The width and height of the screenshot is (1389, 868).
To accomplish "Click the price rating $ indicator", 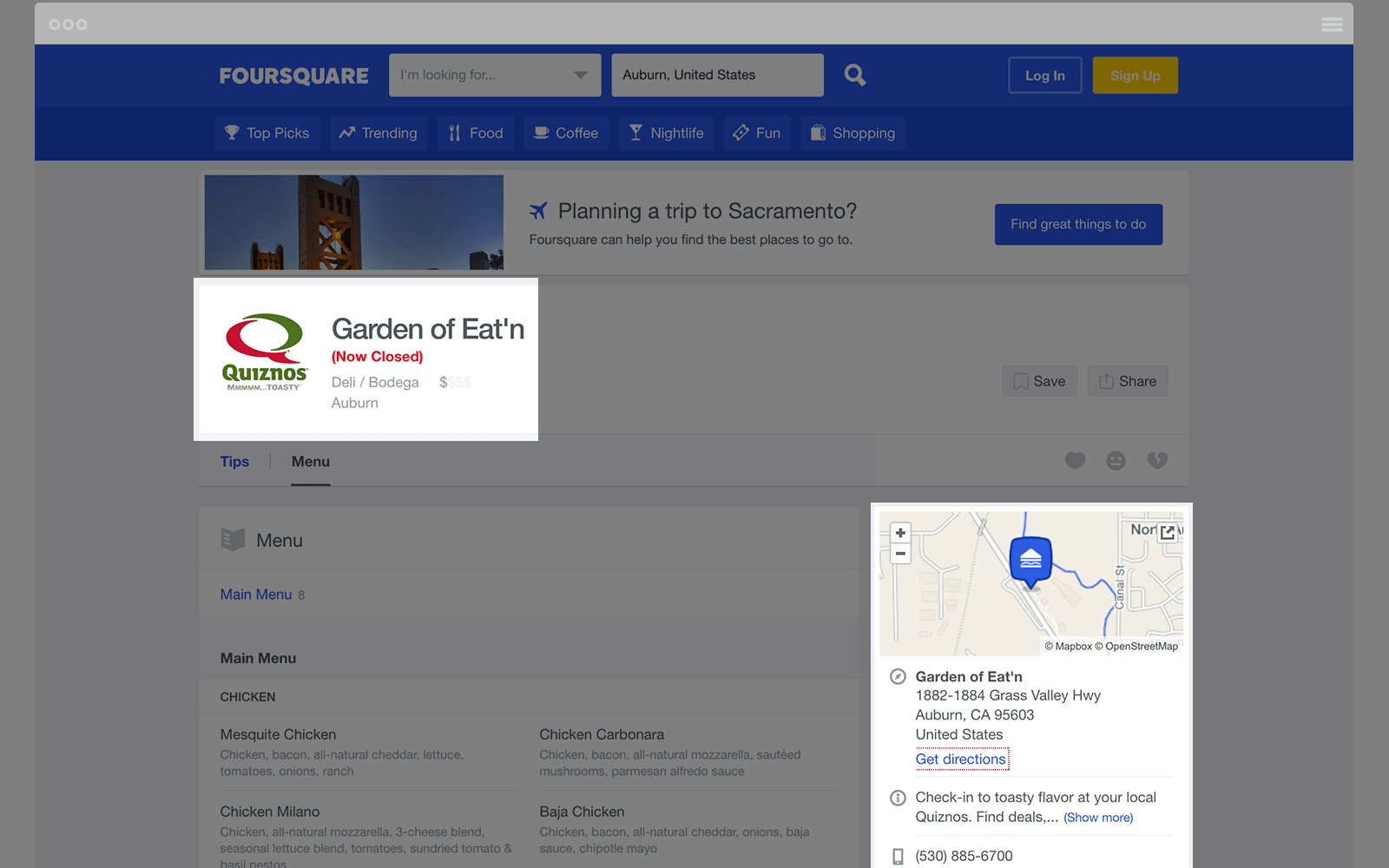I will point(455,382).
